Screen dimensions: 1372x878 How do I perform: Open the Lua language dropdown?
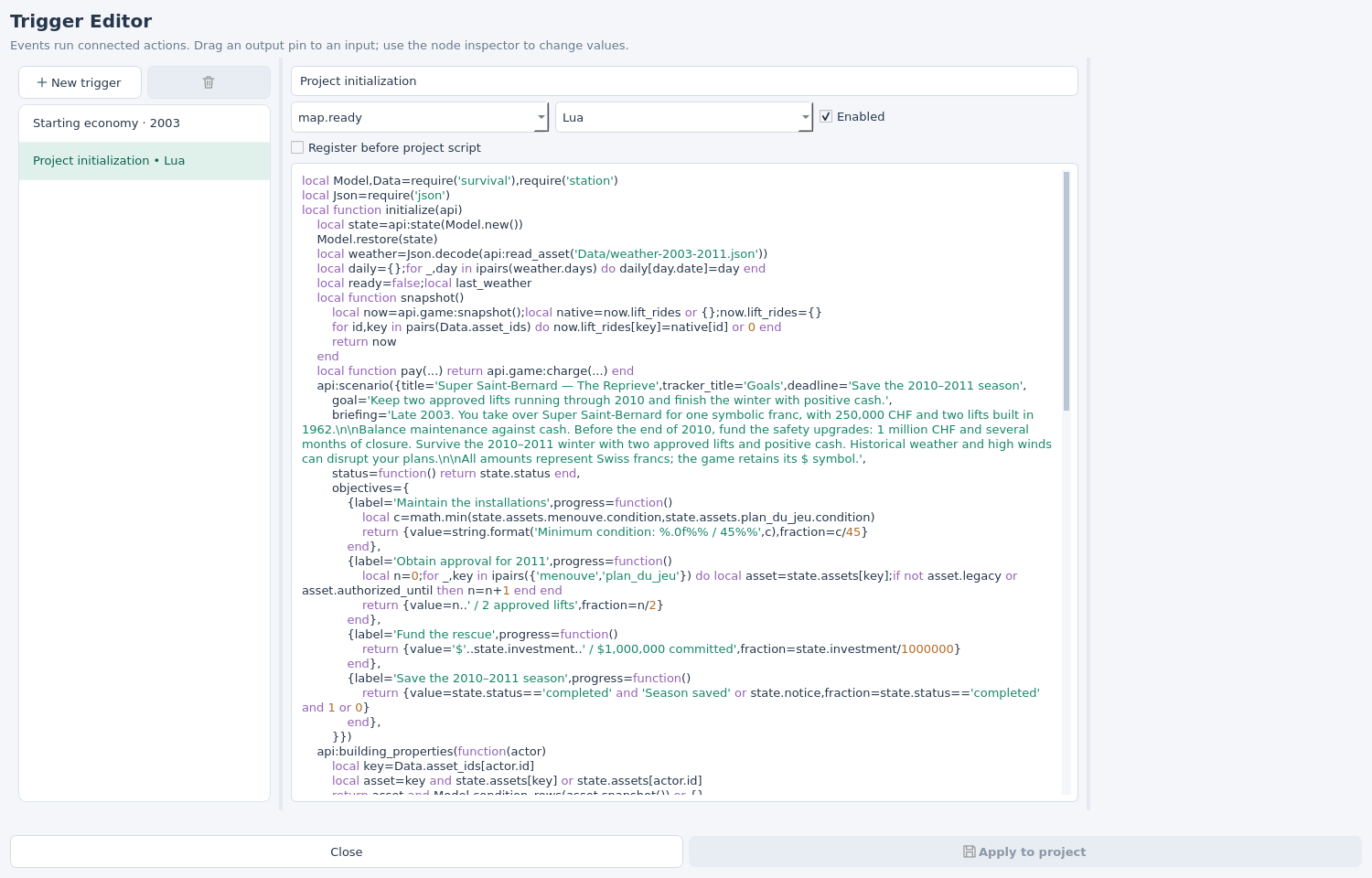pos(684,117)
